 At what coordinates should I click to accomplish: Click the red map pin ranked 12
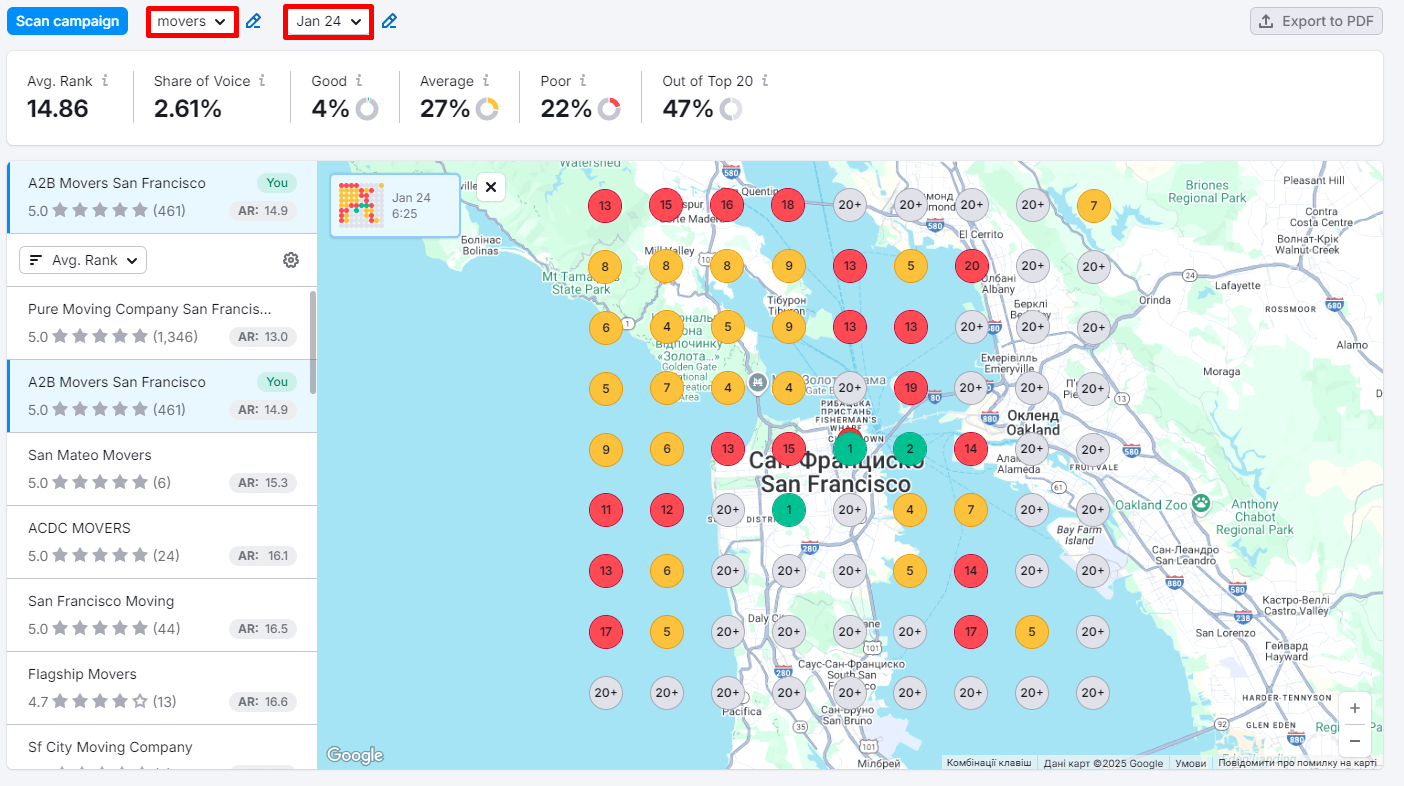[x=666, y=509]
